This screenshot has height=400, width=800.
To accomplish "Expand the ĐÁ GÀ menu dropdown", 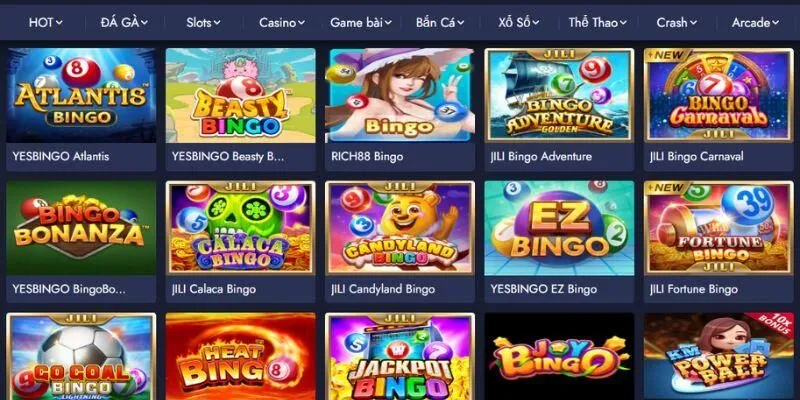I will pos(124,22).
